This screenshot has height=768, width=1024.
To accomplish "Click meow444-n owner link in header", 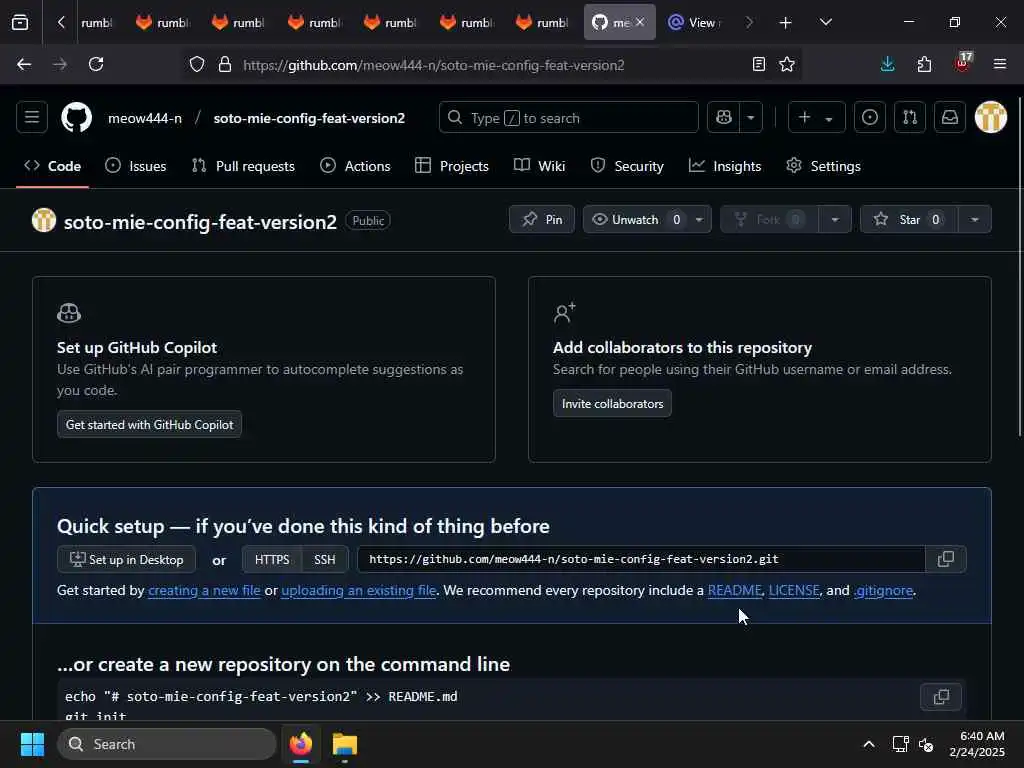I will (145, 118).
